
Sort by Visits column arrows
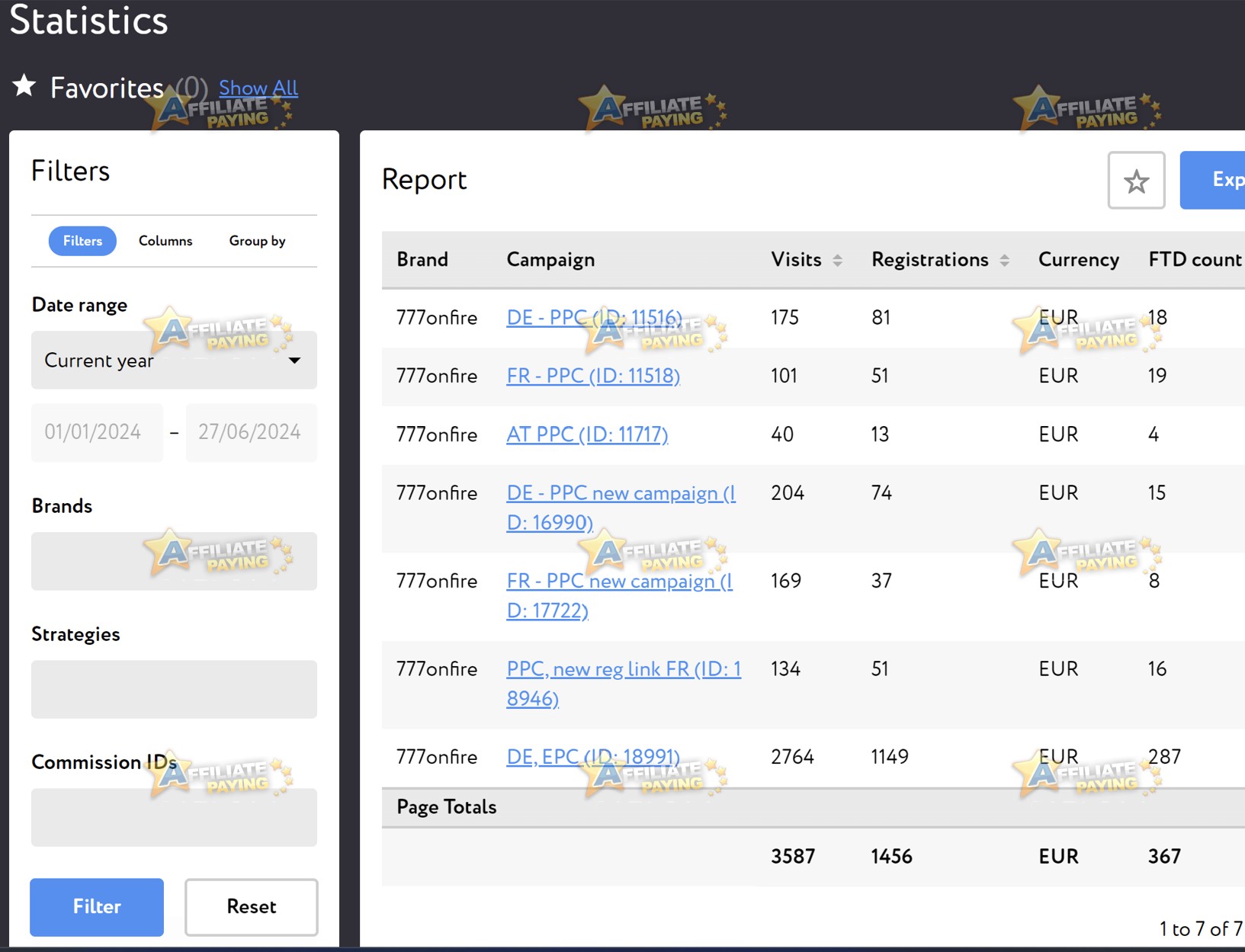(x=837, y=260)
